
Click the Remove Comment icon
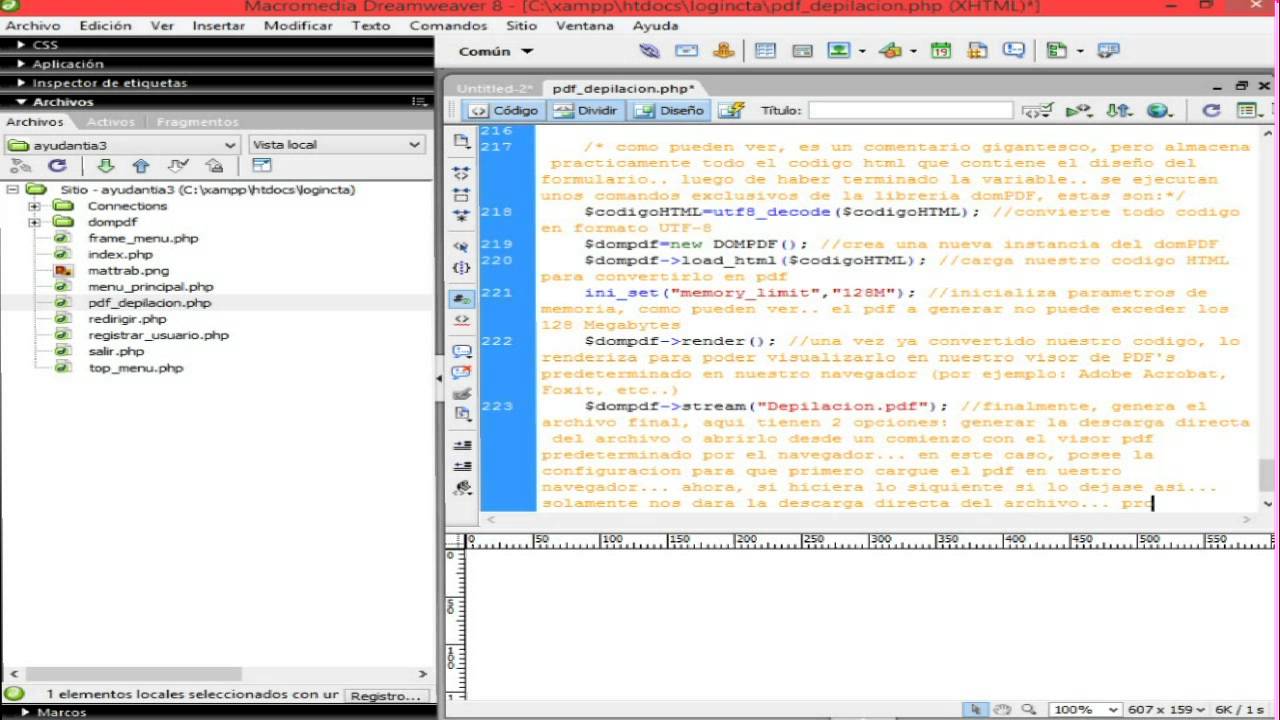461,372
